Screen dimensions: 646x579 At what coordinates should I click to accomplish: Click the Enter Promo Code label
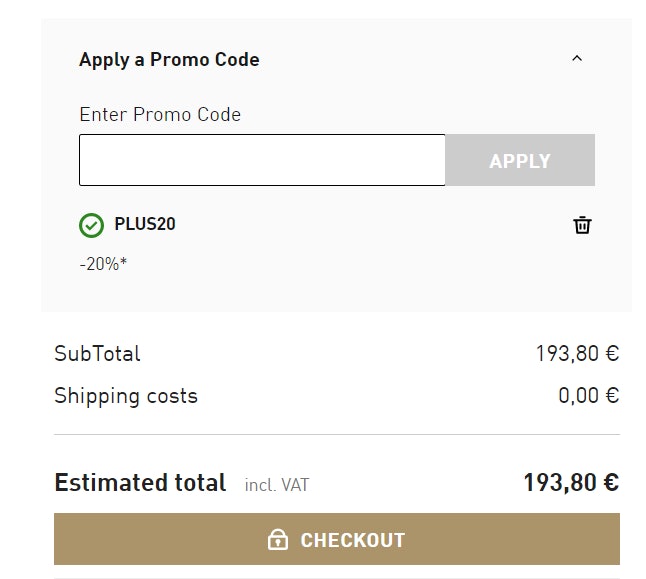(x=160, y=114)
